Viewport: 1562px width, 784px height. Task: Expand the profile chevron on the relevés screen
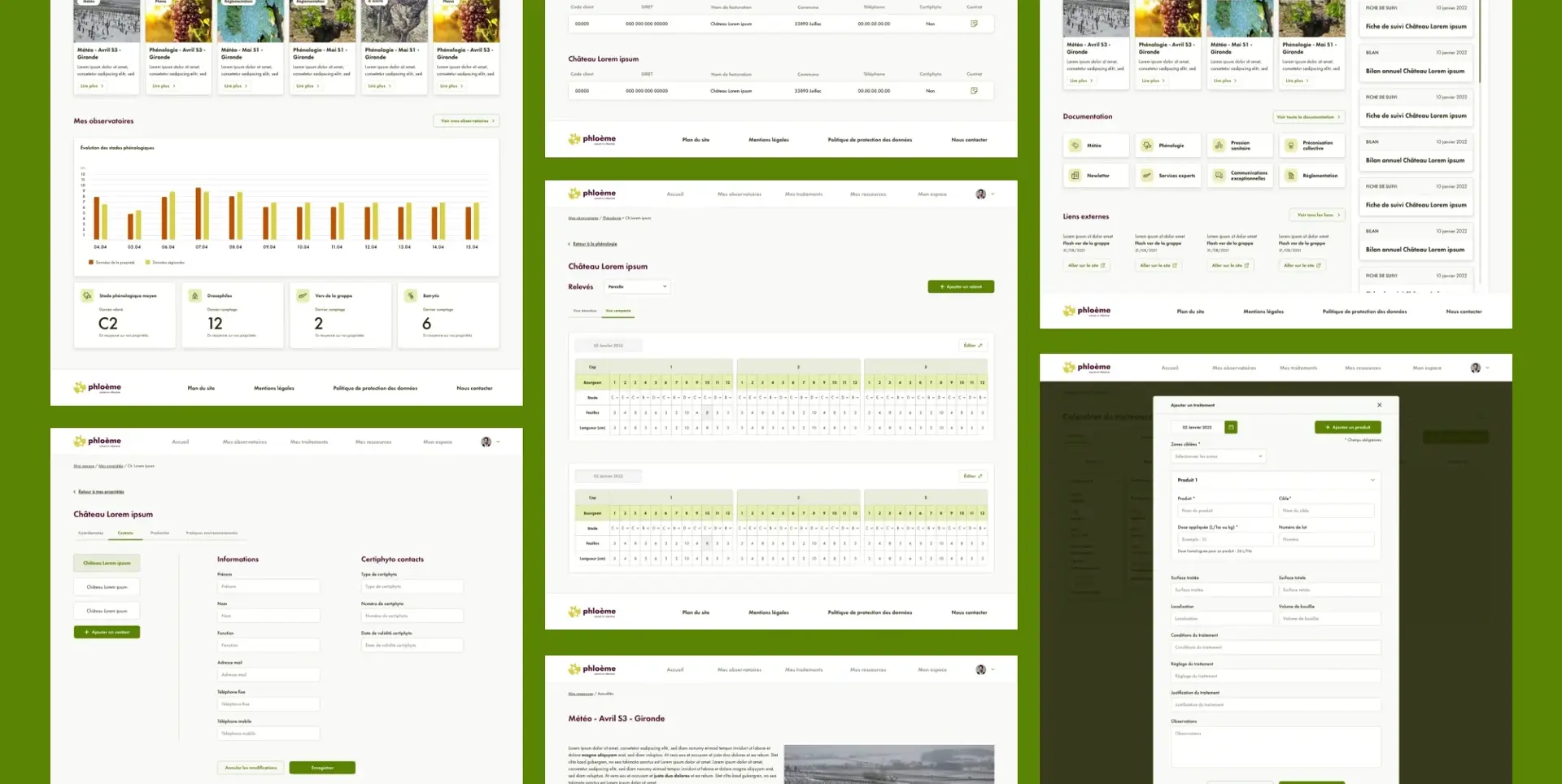[993, 194]
